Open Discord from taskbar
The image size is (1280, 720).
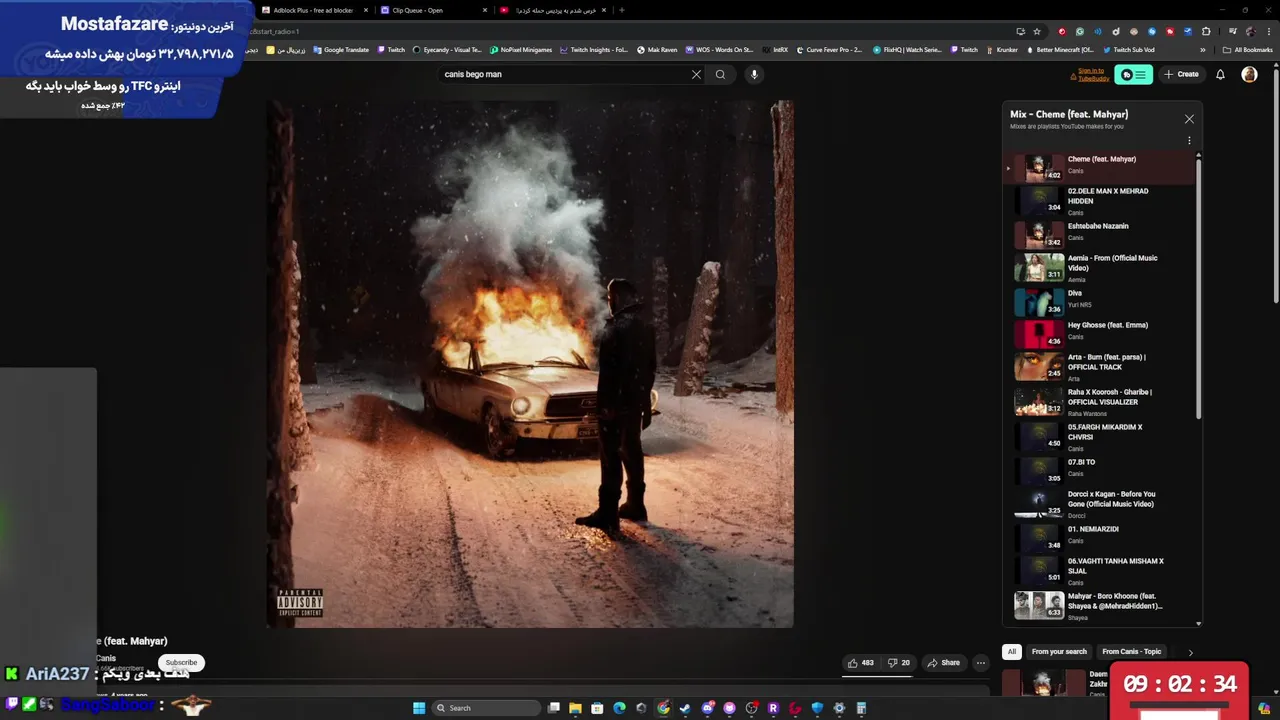pyautogui.click(x=707, y=708)
